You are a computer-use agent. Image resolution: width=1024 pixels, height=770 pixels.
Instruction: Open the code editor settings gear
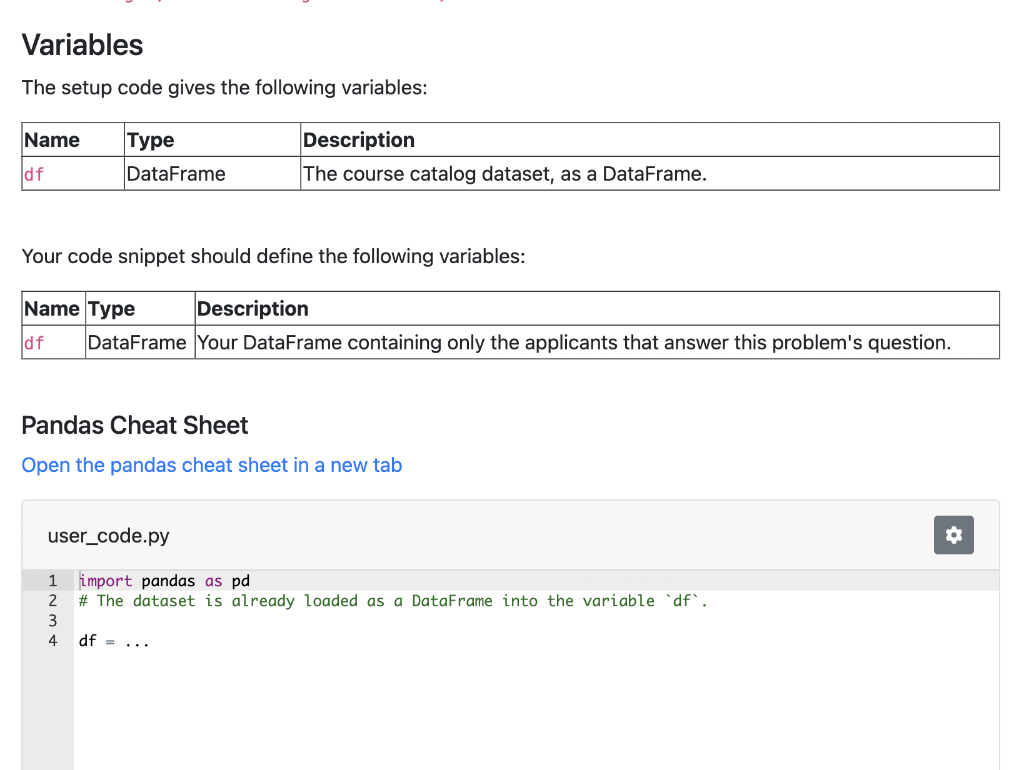953,535
